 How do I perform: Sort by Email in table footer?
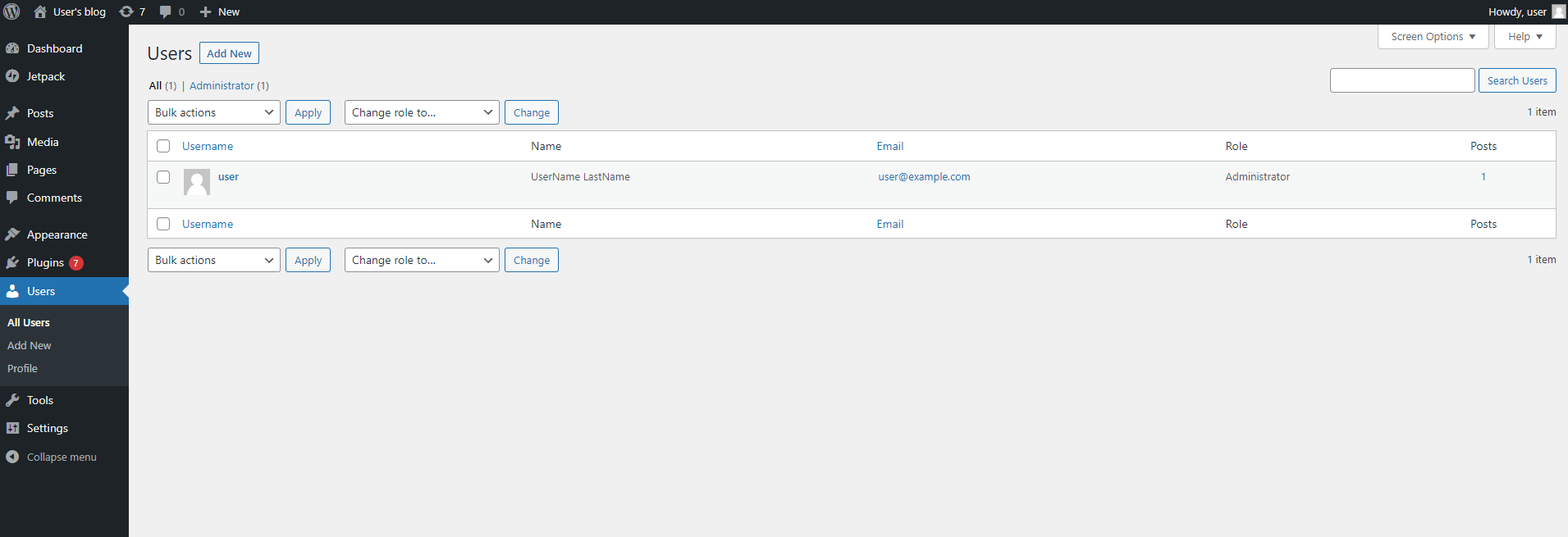(890, 224)
